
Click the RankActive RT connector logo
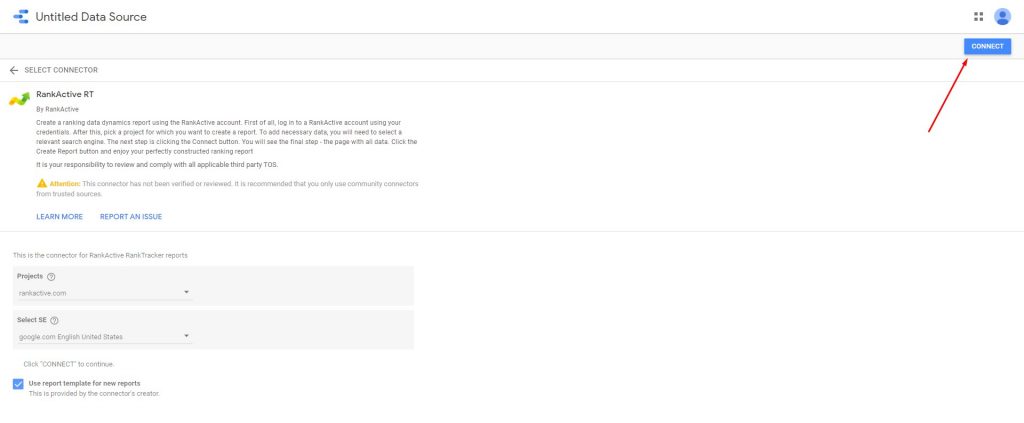click(20, 99)
